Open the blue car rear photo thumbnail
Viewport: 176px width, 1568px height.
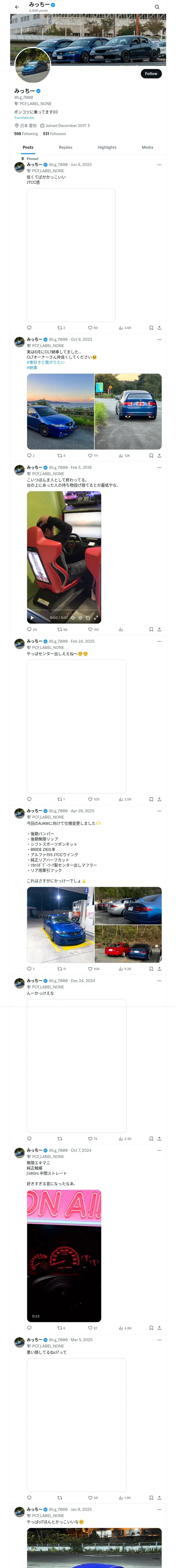pos(128,412)
